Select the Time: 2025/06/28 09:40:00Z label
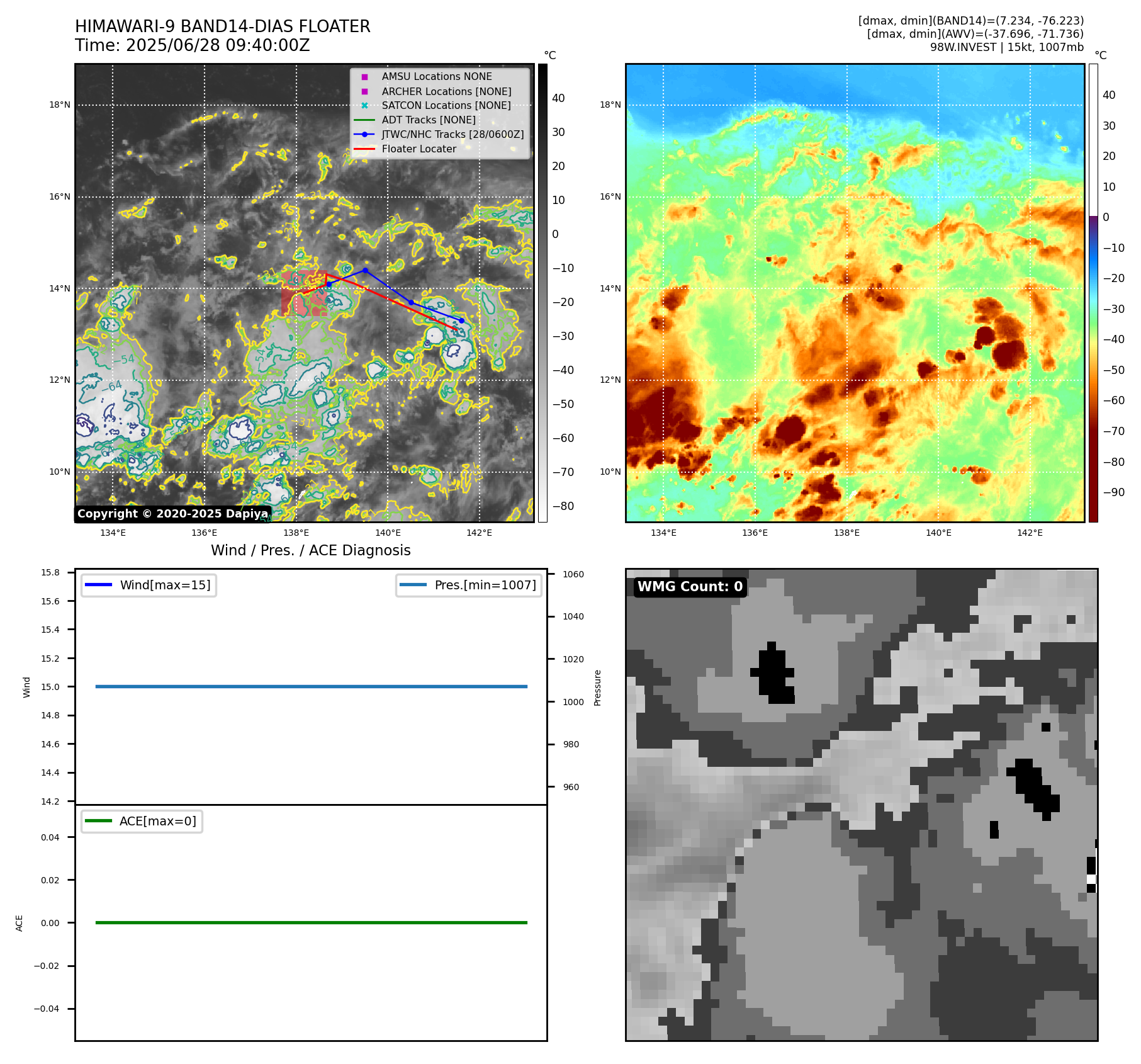 (x=193, y=45)
